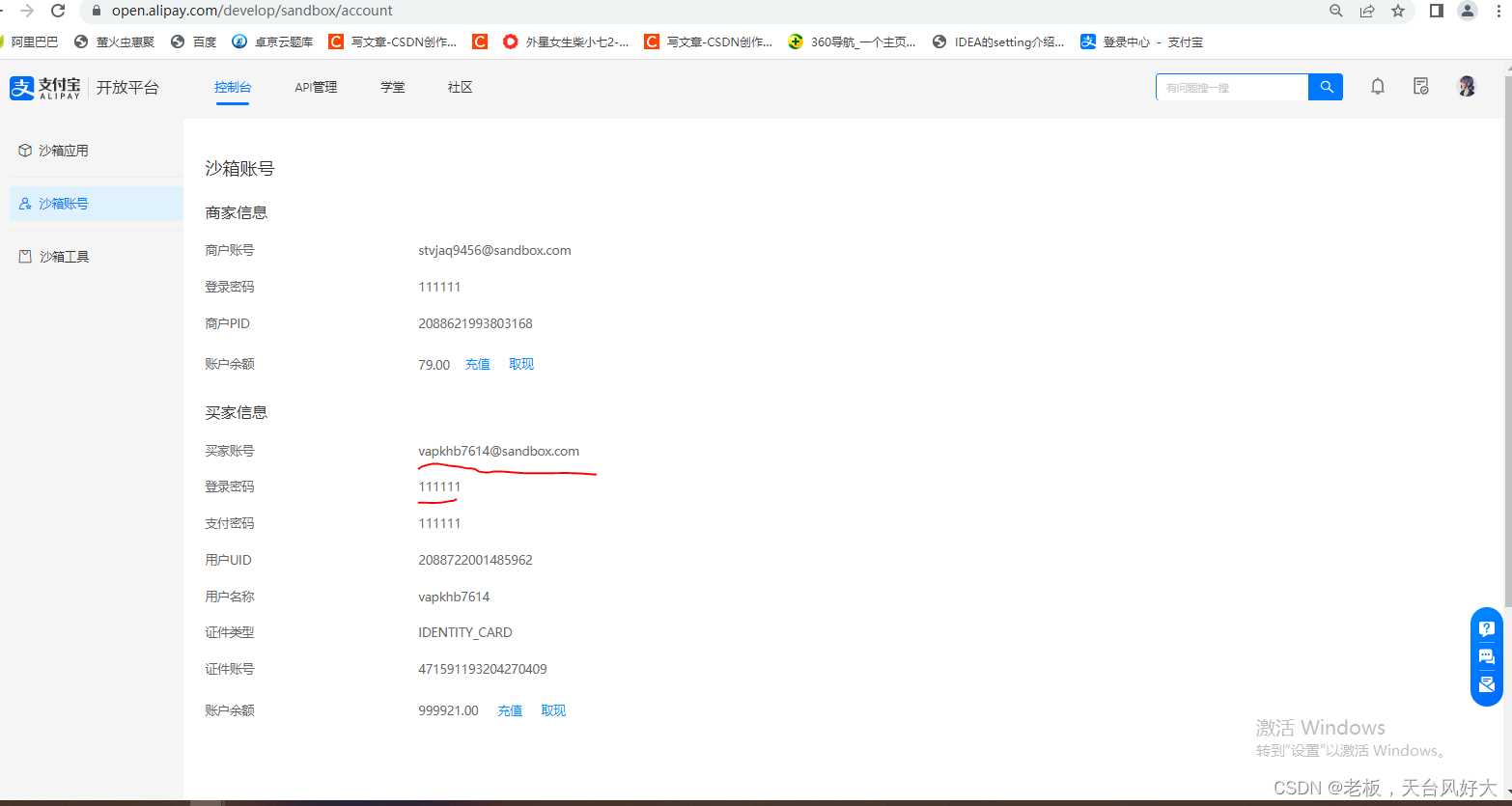Open the chat message floating icon
Viewport: 1512px width, 806px height.
tap(1487, 656)
